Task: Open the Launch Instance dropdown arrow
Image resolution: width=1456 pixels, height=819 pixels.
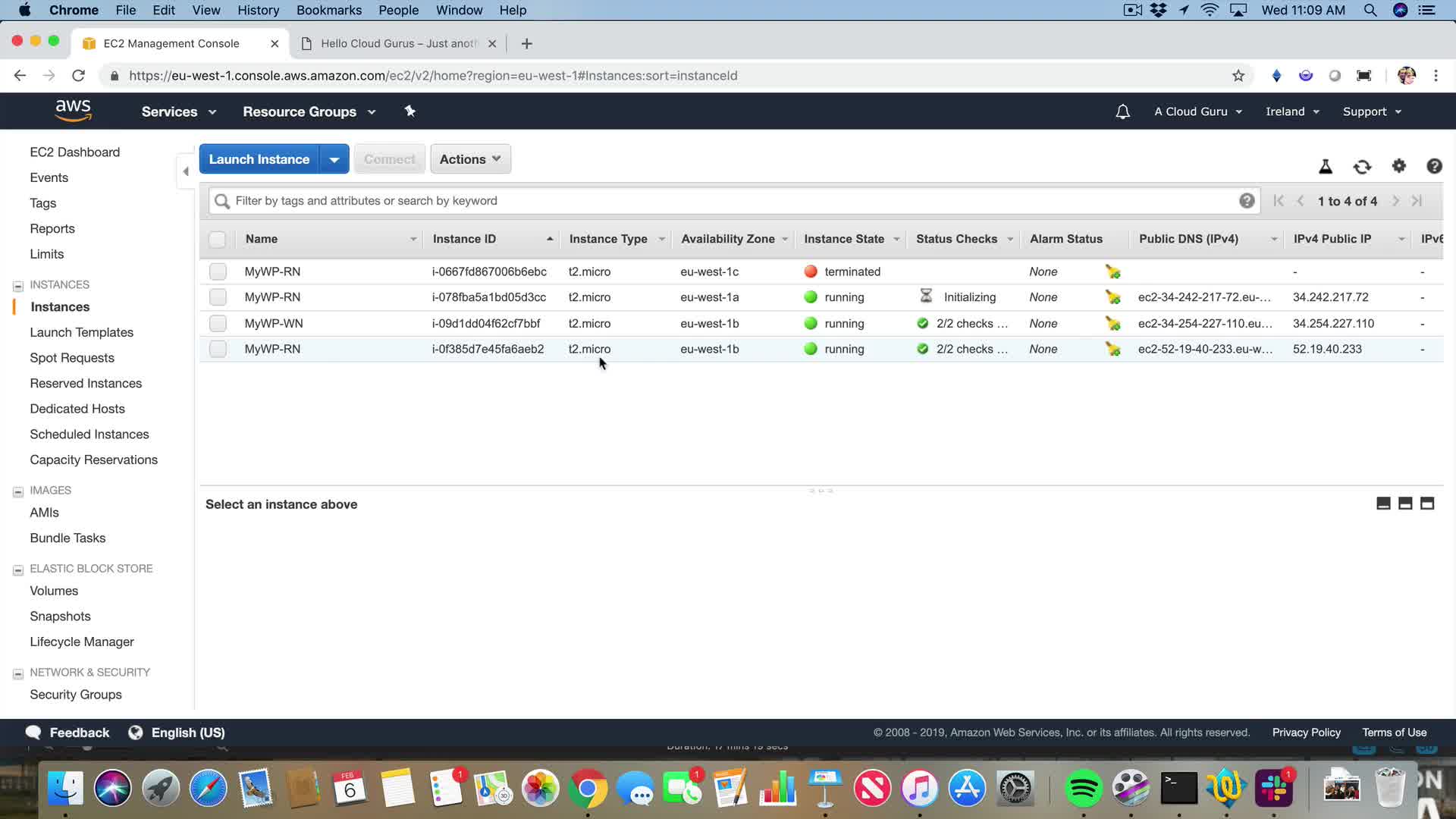Action: (334, 159)
